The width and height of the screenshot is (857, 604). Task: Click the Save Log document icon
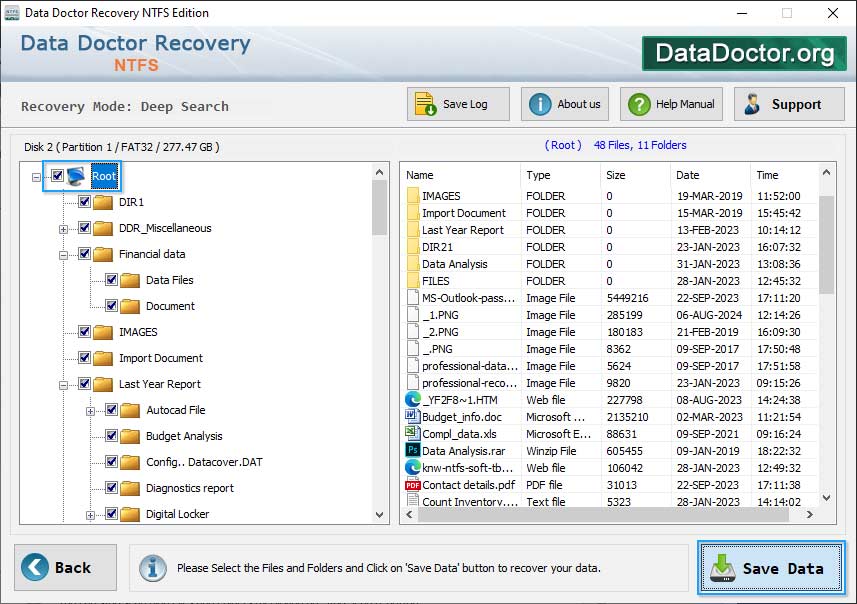pyautogui.click(x=425, y=104)
